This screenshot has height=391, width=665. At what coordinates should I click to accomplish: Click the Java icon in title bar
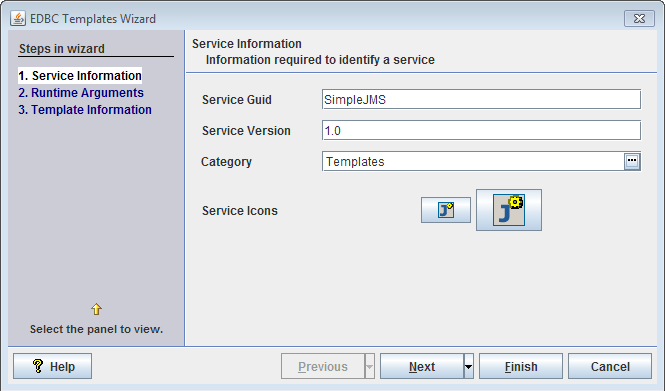point(18,19)
